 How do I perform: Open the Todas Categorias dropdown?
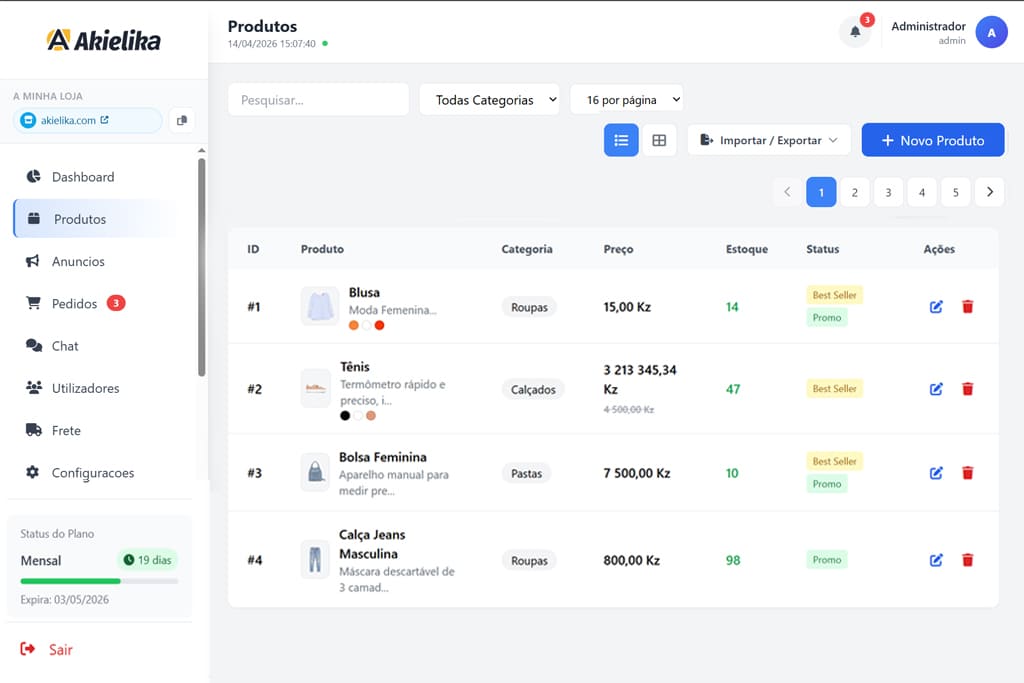point(489,99)
